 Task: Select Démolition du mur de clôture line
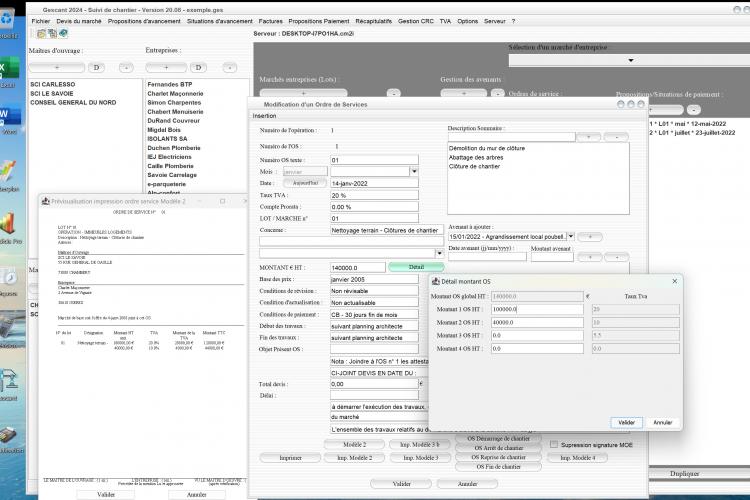[486, 148]
